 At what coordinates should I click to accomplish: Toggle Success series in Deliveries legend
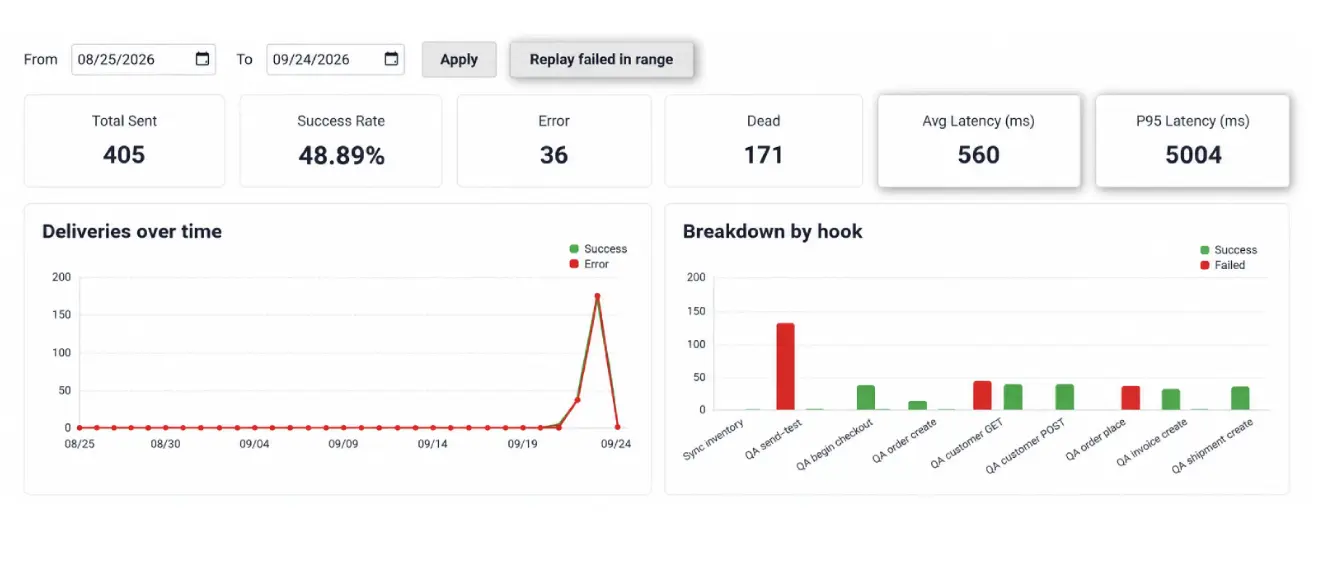[598, 249]
